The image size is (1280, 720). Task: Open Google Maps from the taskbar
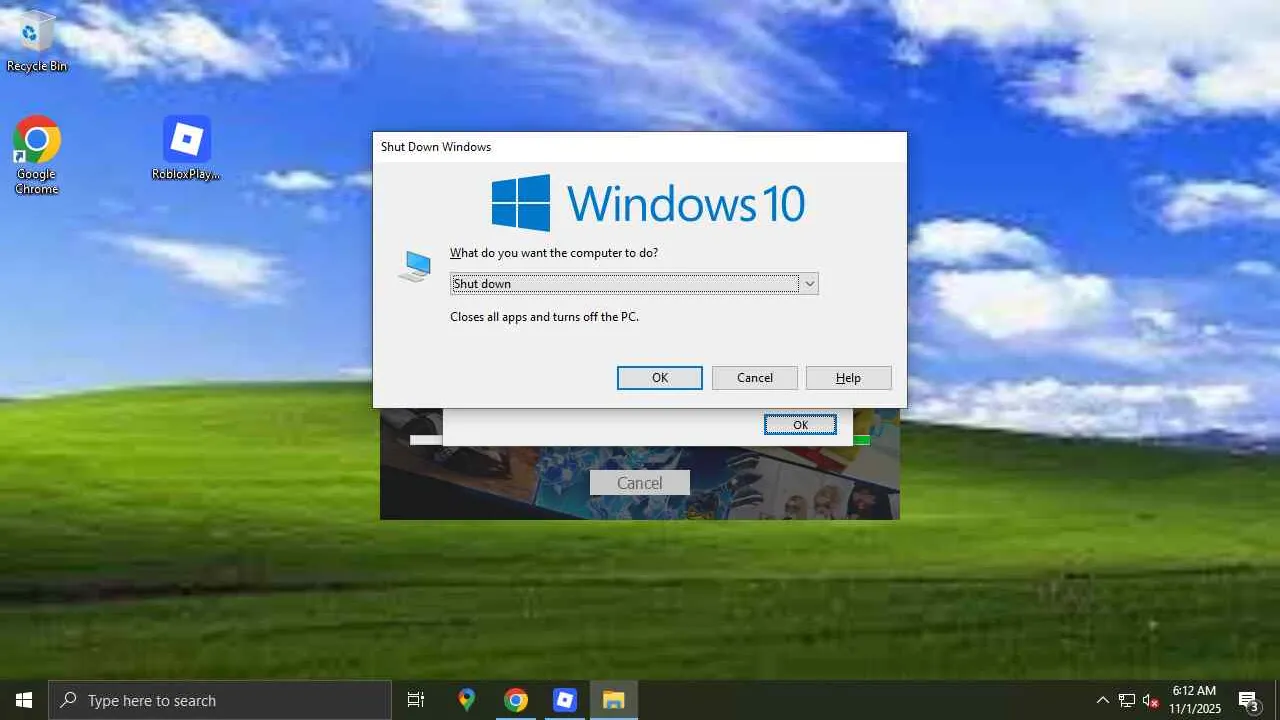tap(466, 700)
